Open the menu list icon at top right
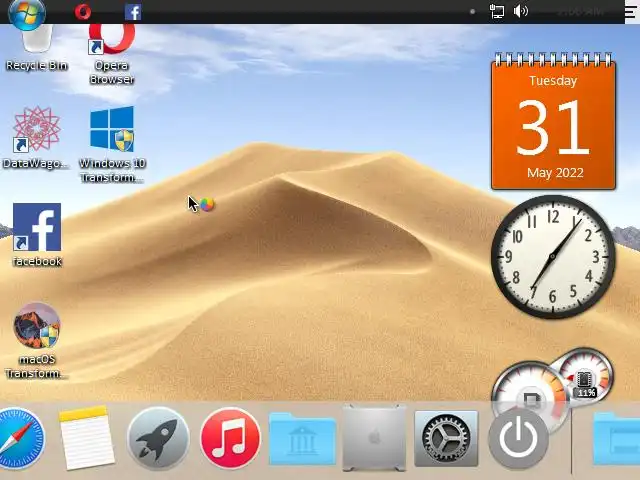Image resolution: width=640 pixels, height=480 pixels. (x=631, y=12)
